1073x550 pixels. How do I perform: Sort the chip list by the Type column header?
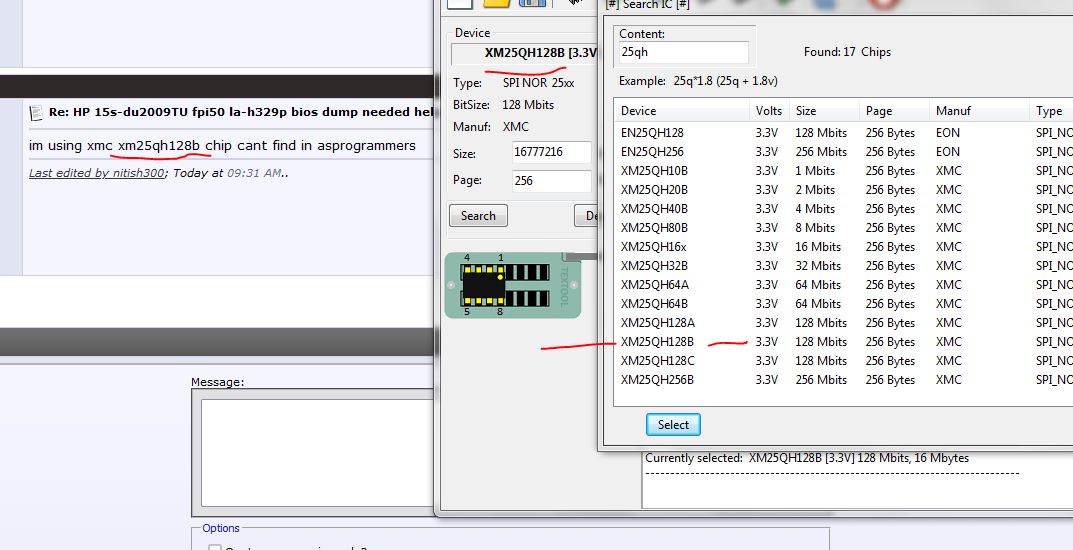tap(1051, 111)
